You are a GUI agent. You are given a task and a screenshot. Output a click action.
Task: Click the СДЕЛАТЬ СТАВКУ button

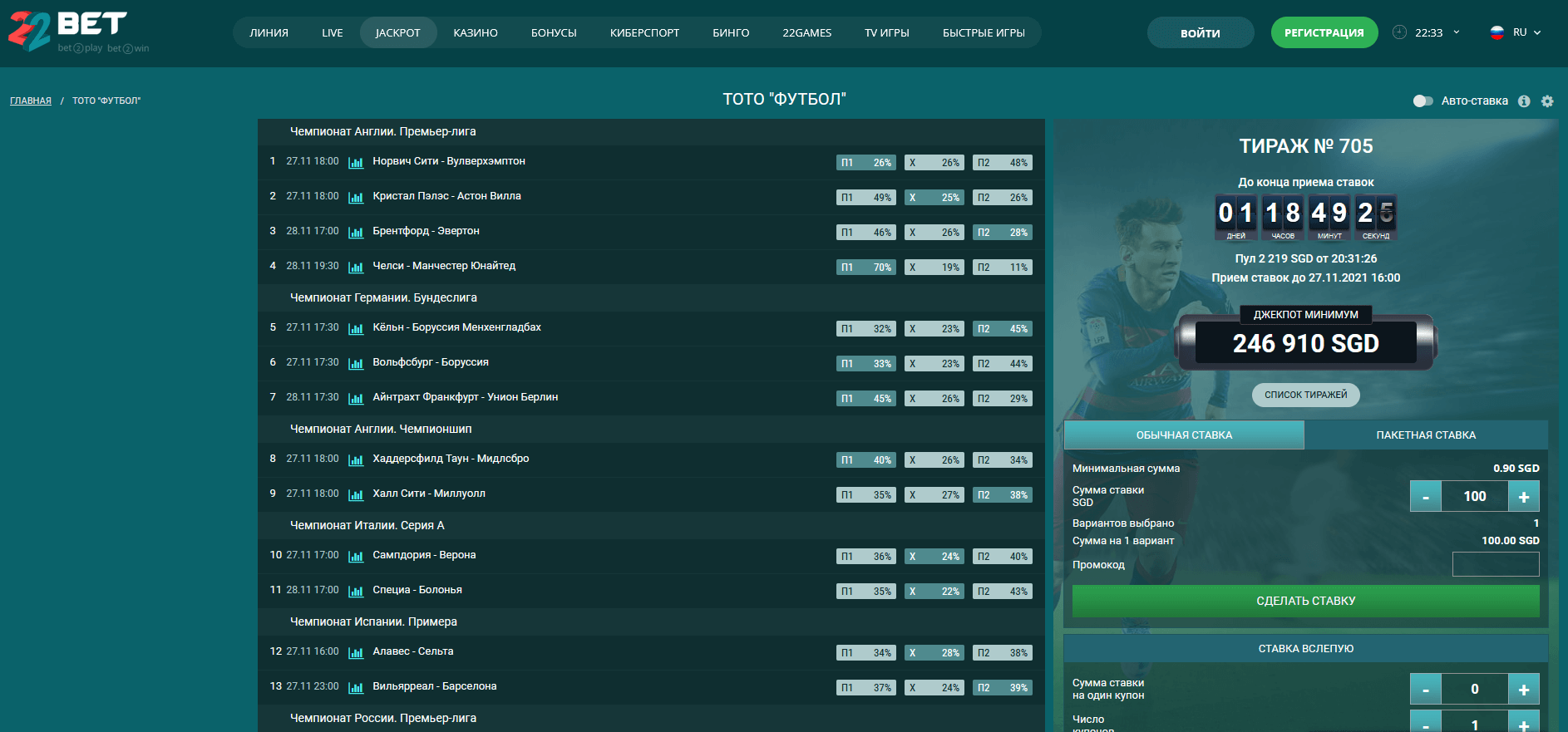(1305, 601)
